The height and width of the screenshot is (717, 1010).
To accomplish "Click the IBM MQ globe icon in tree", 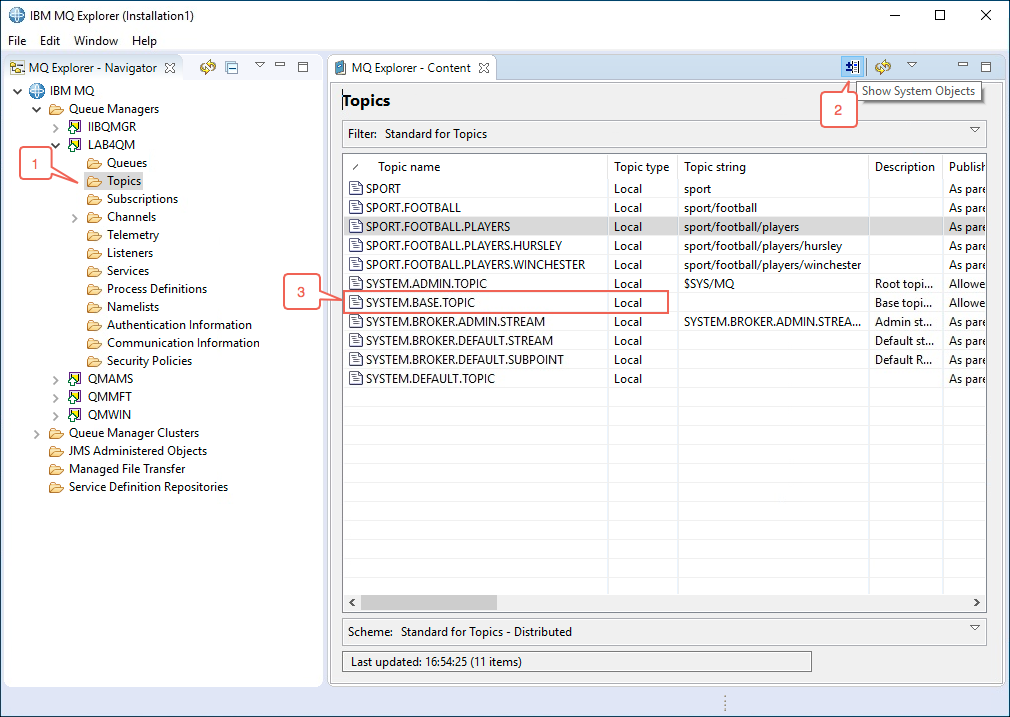I will [x=37, y=91].
